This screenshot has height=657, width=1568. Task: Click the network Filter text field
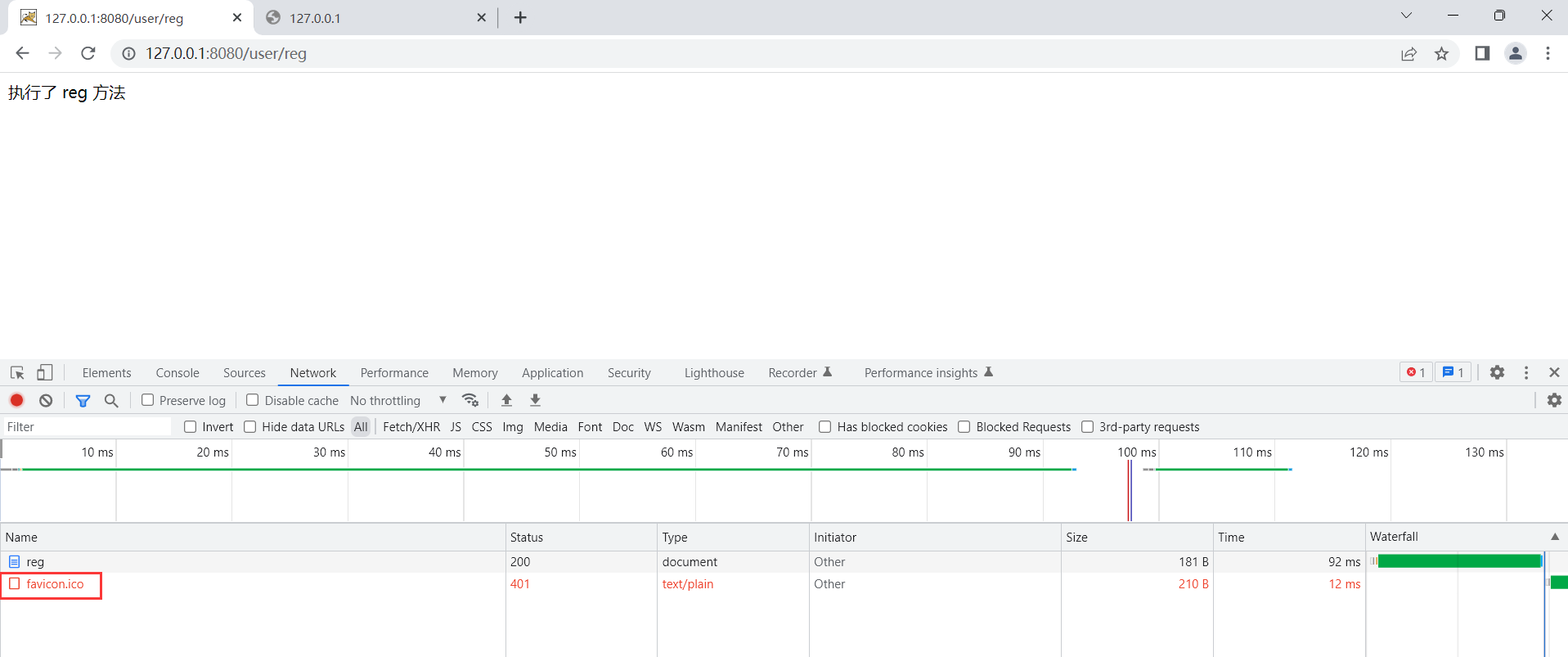[x=87, y=427]
